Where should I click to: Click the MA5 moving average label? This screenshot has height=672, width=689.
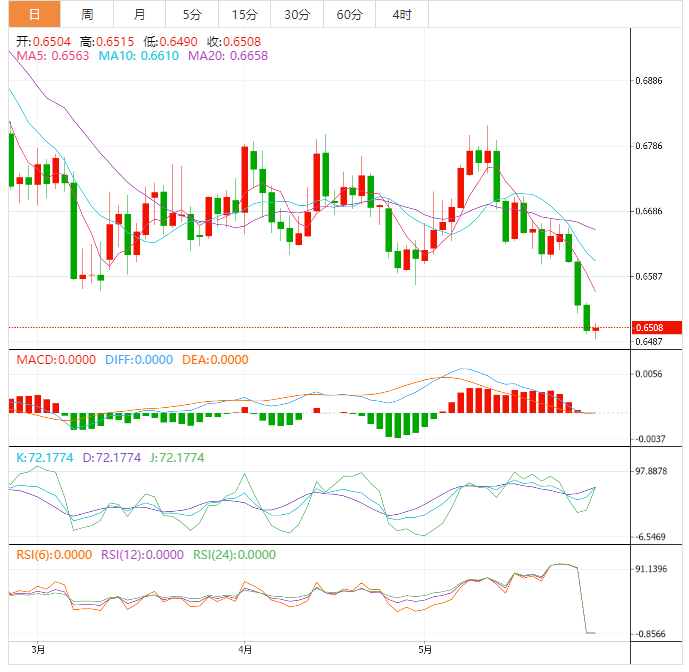[x=52, y=56]
